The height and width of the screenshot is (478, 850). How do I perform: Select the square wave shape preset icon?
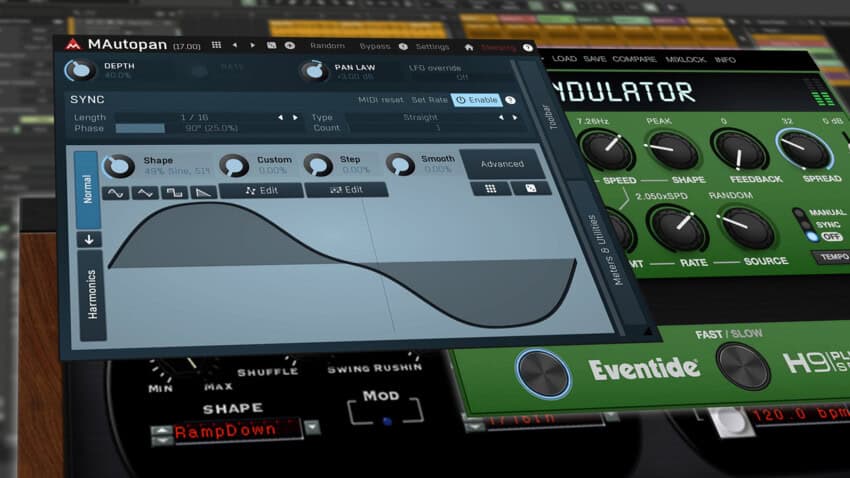(175, 192)
